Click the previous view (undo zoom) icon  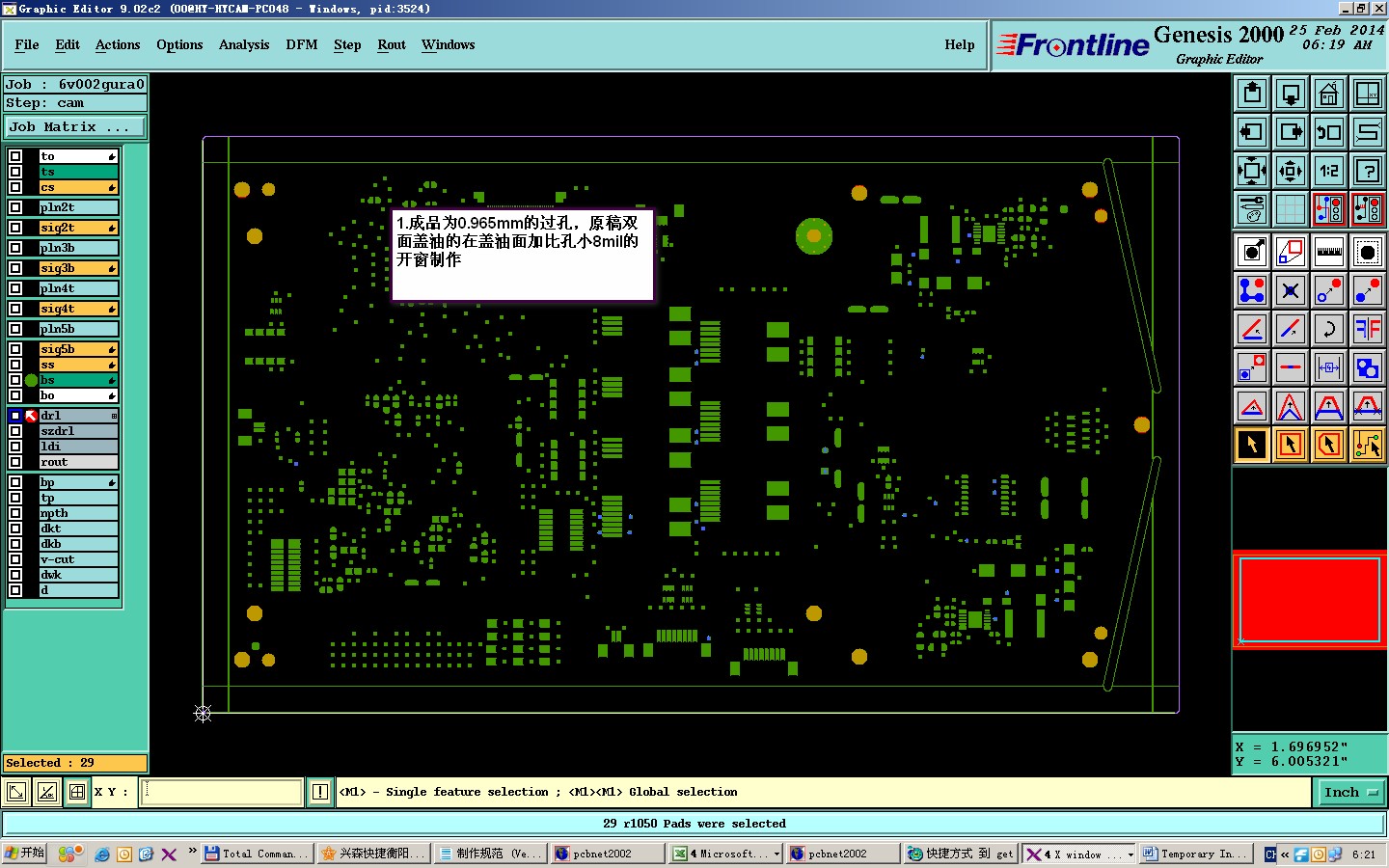pos(1329,132)
